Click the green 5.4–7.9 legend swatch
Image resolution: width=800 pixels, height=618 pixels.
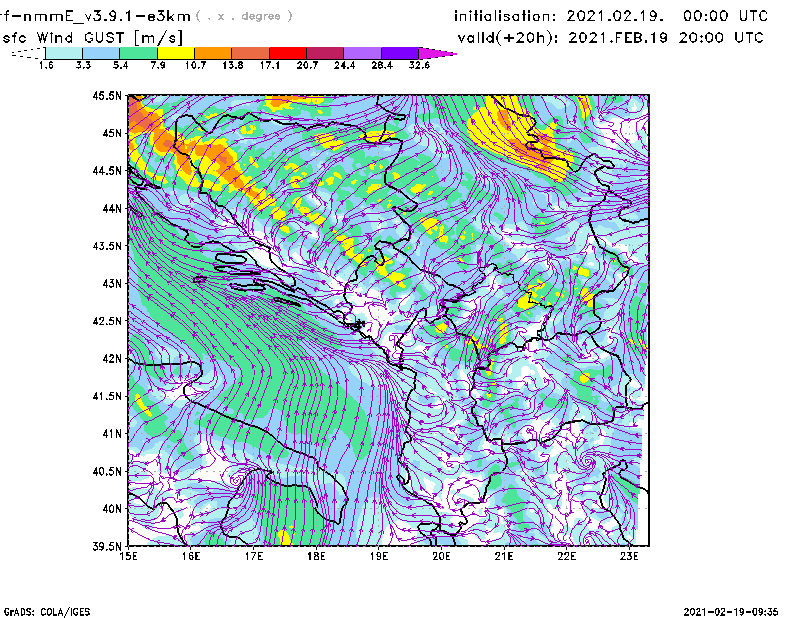138,53
